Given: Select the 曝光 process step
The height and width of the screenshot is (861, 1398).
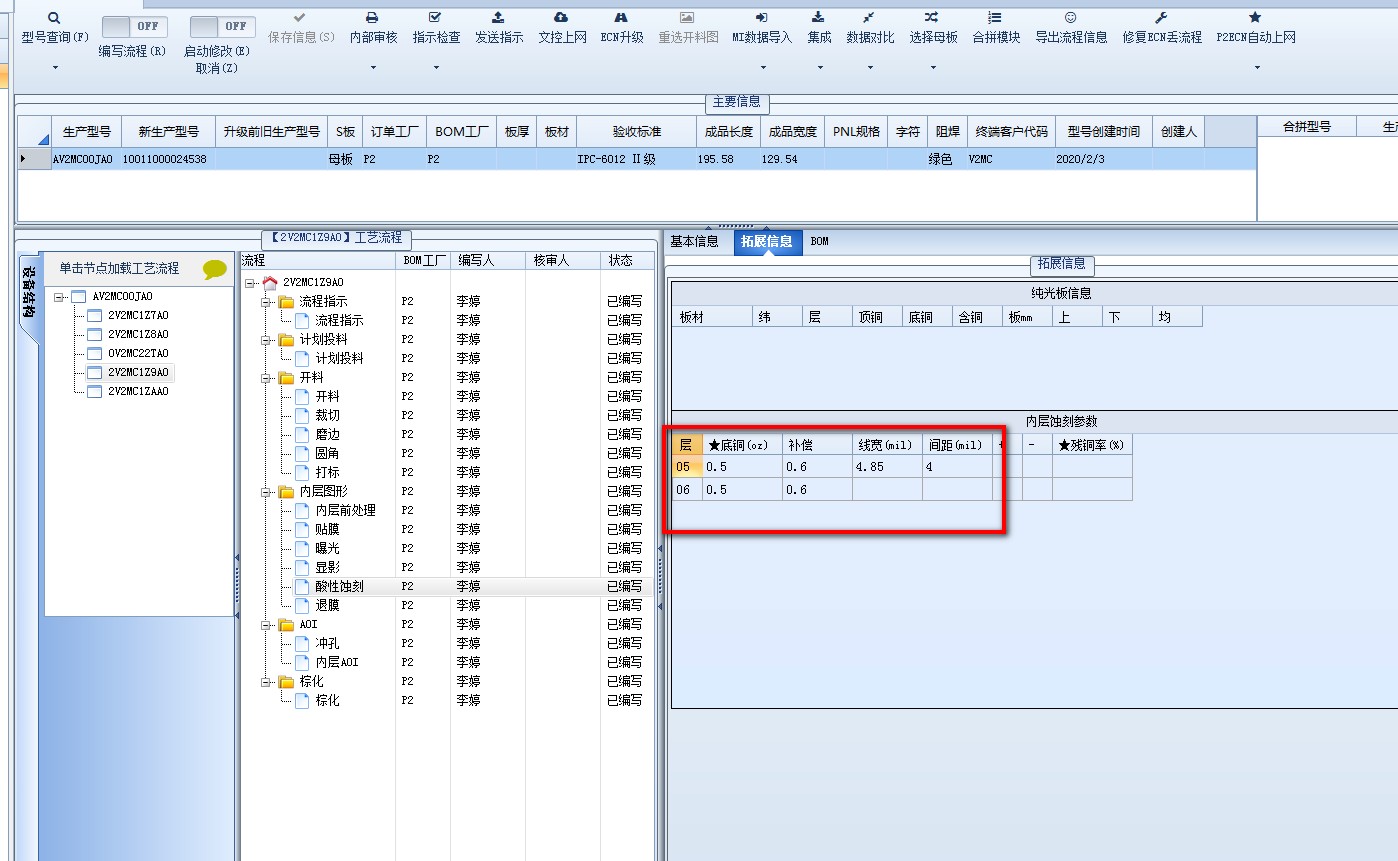Looking at the screenshot, I should point(327,548).
